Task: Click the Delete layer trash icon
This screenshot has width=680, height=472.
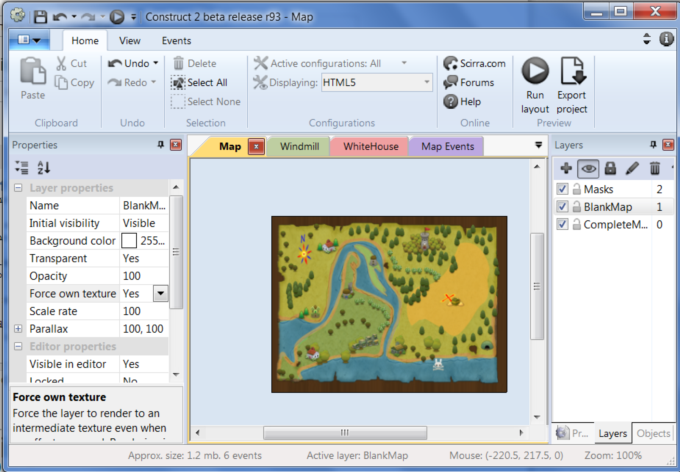Action: pos(655,168)
